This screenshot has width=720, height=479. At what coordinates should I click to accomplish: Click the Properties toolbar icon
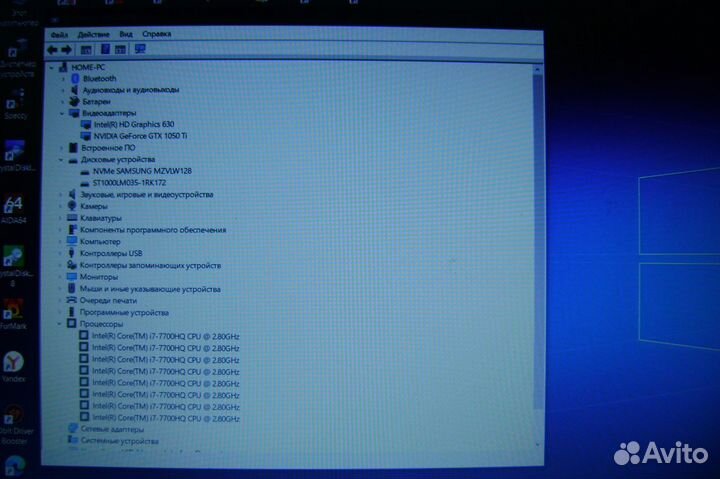click(x=86, y=50)
